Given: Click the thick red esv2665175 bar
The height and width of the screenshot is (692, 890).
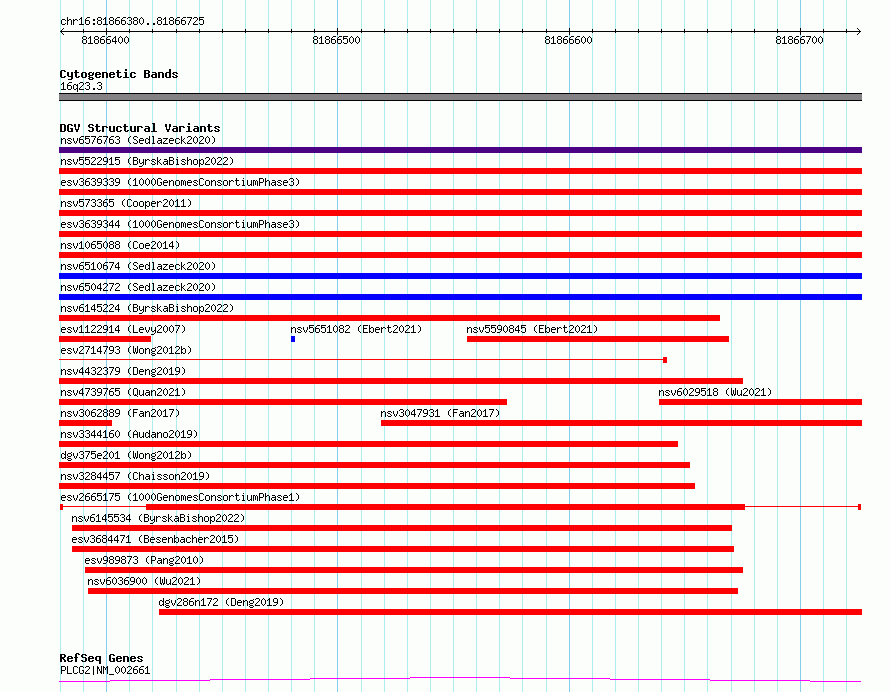Looking at the screenshot, I should (446, 507).
